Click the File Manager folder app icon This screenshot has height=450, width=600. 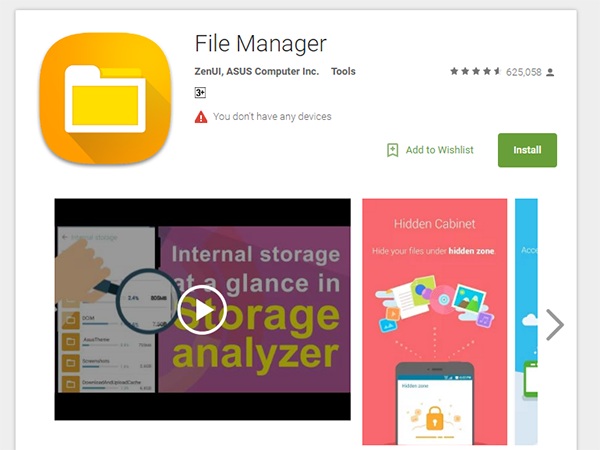click(x=105, y=99)
